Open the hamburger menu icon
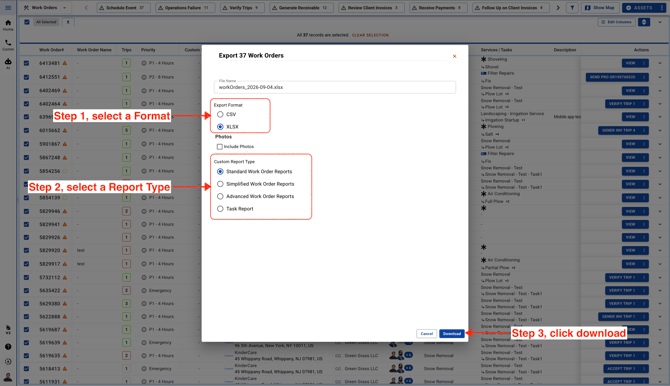The width and height of the screenshot is (670, 386). coord(8,8)
